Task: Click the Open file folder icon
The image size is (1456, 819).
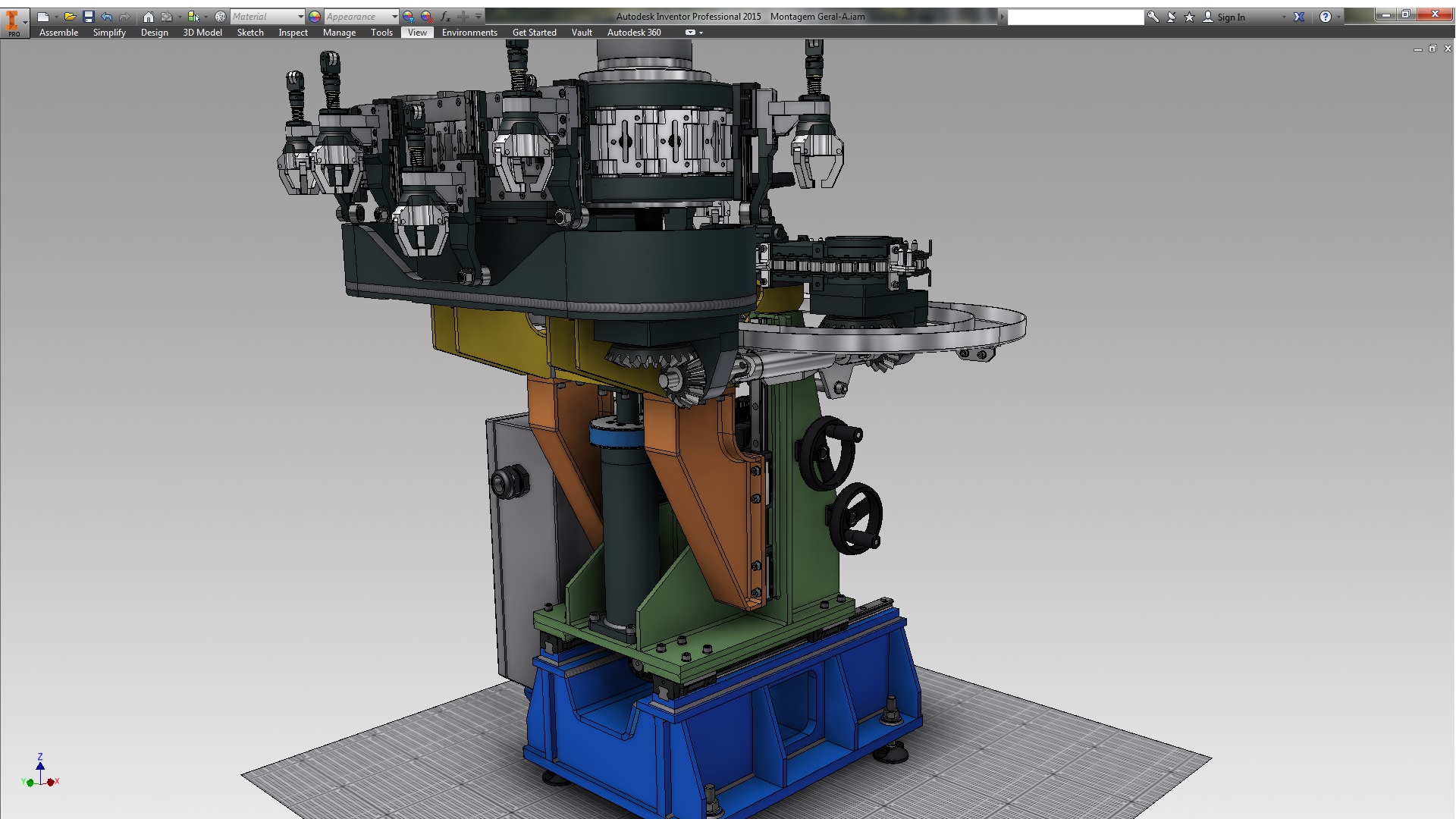Action: pos(69,17)
